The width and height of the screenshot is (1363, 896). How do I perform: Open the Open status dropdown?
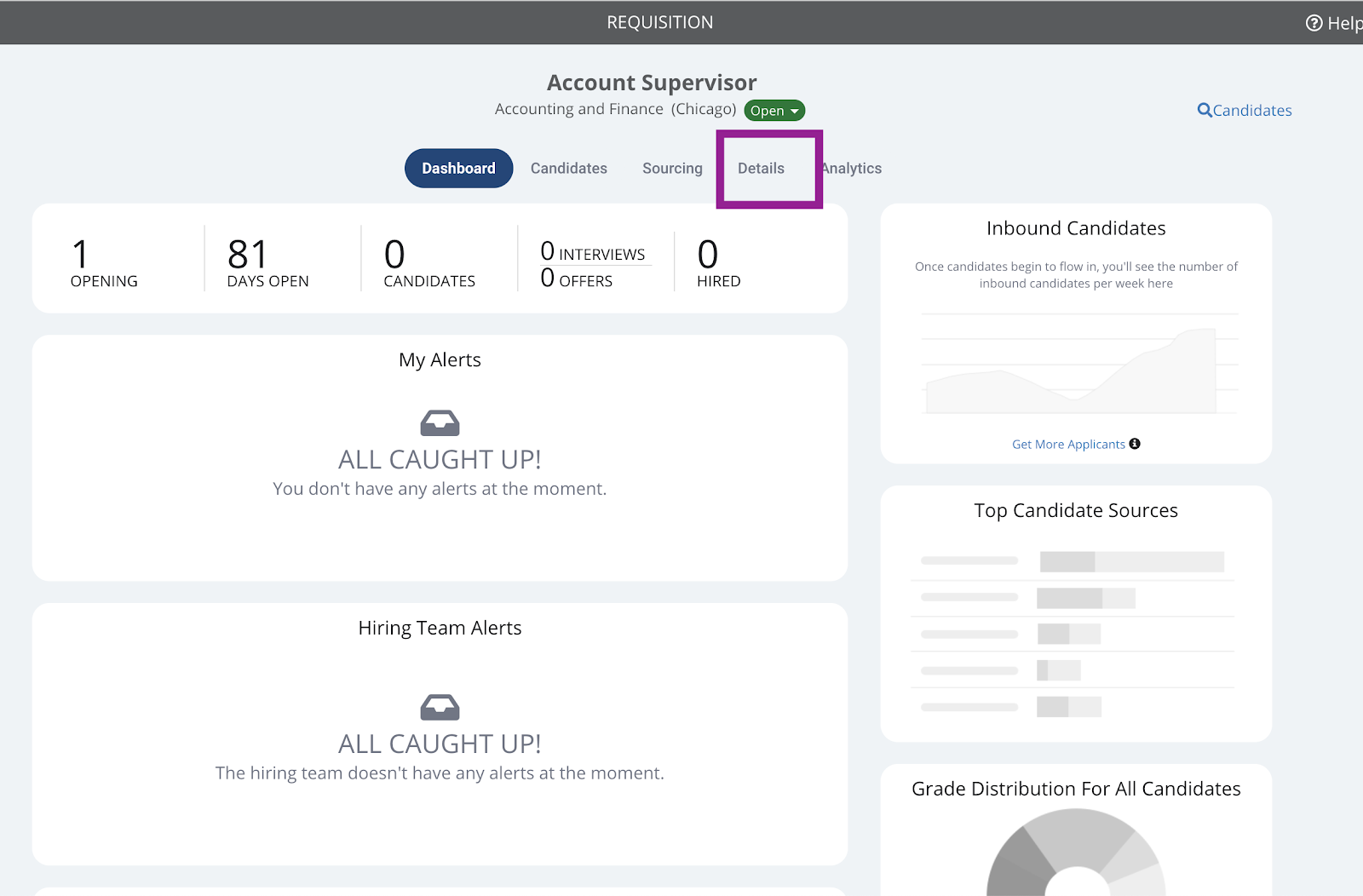774,111
